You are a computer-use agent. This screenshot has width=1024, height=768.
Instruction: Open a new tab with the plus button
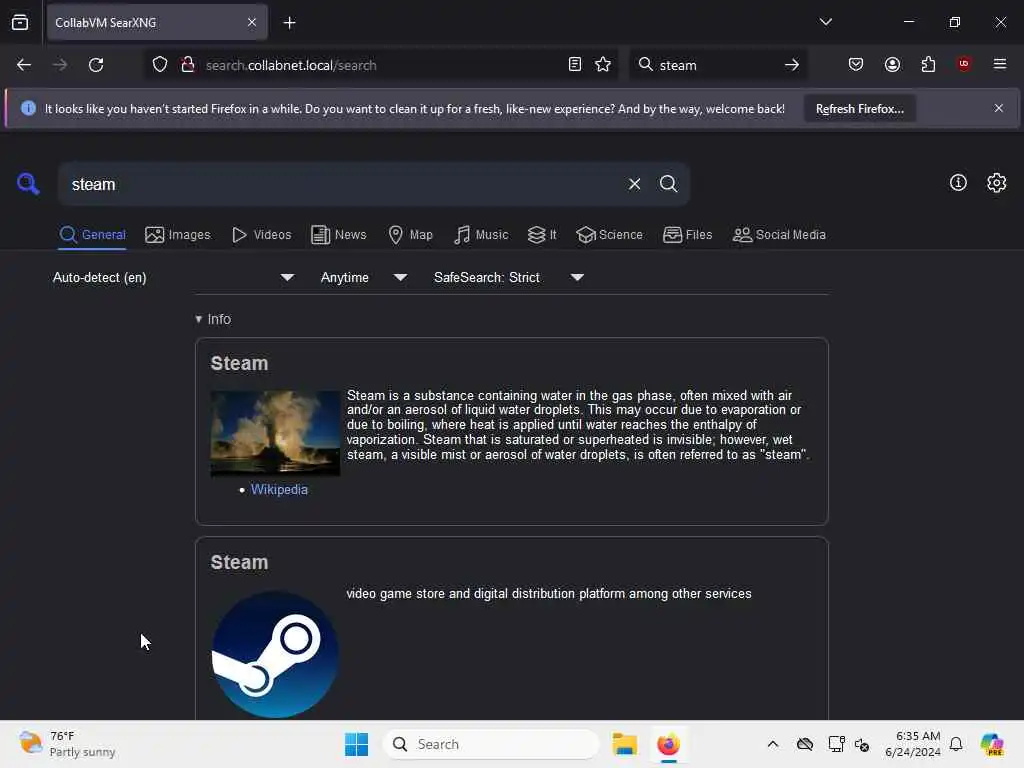(289, 23)
